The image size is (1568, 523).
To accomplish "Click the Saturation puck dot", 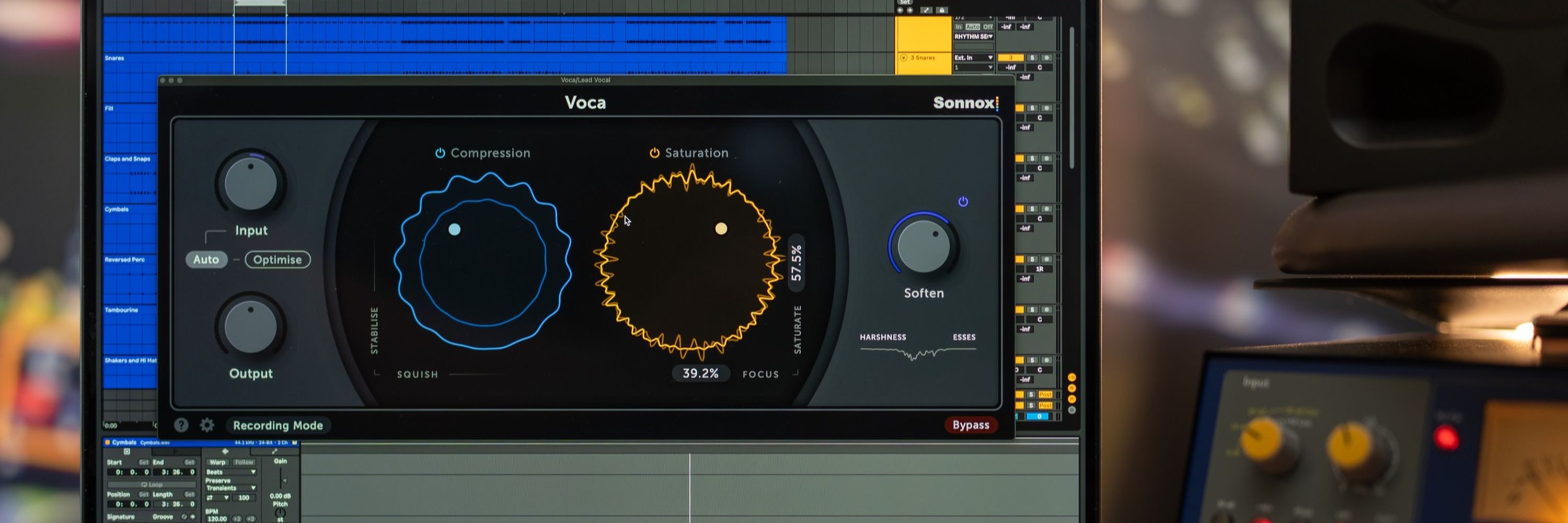I will (x=721, y=229).
